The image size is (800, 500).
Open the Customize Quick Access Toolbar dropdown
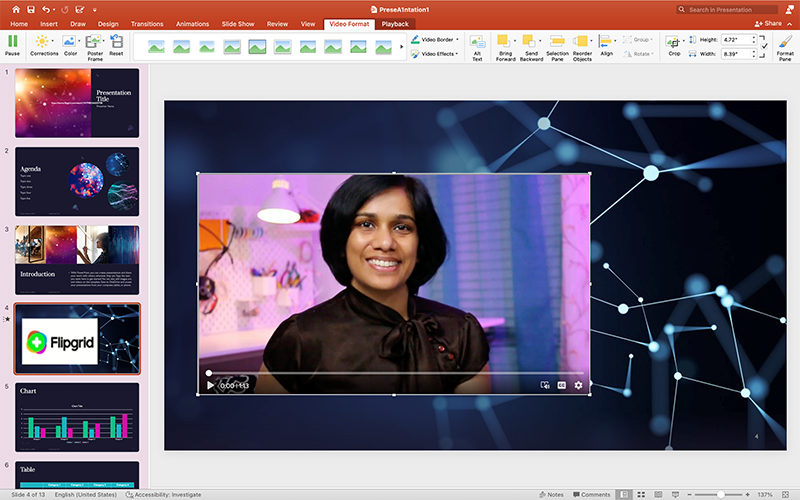[x=94, y=10]
